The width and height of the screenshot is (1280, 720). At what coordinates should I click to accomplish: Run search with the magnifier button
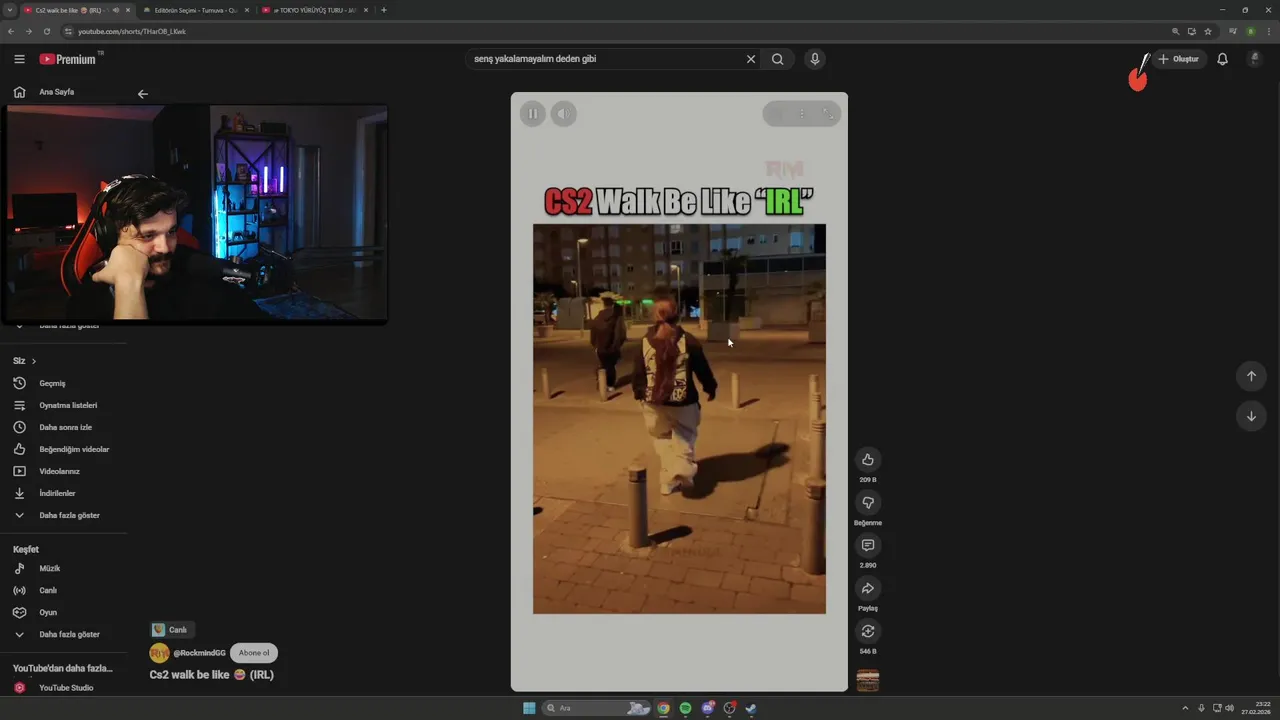pos(777,59)
